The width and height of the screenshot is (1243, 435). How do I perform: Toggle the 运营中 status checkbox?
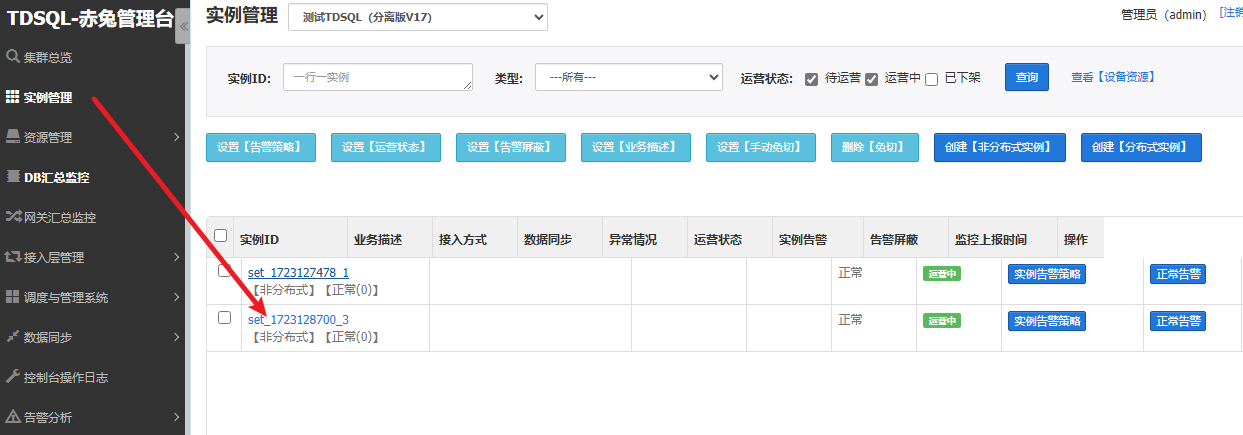[x=871, y=79]
